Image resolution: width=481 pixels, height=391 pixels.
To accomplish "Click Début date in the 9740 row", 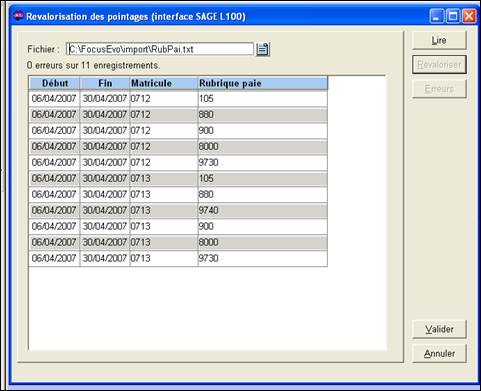I will [x=54, y=210].
